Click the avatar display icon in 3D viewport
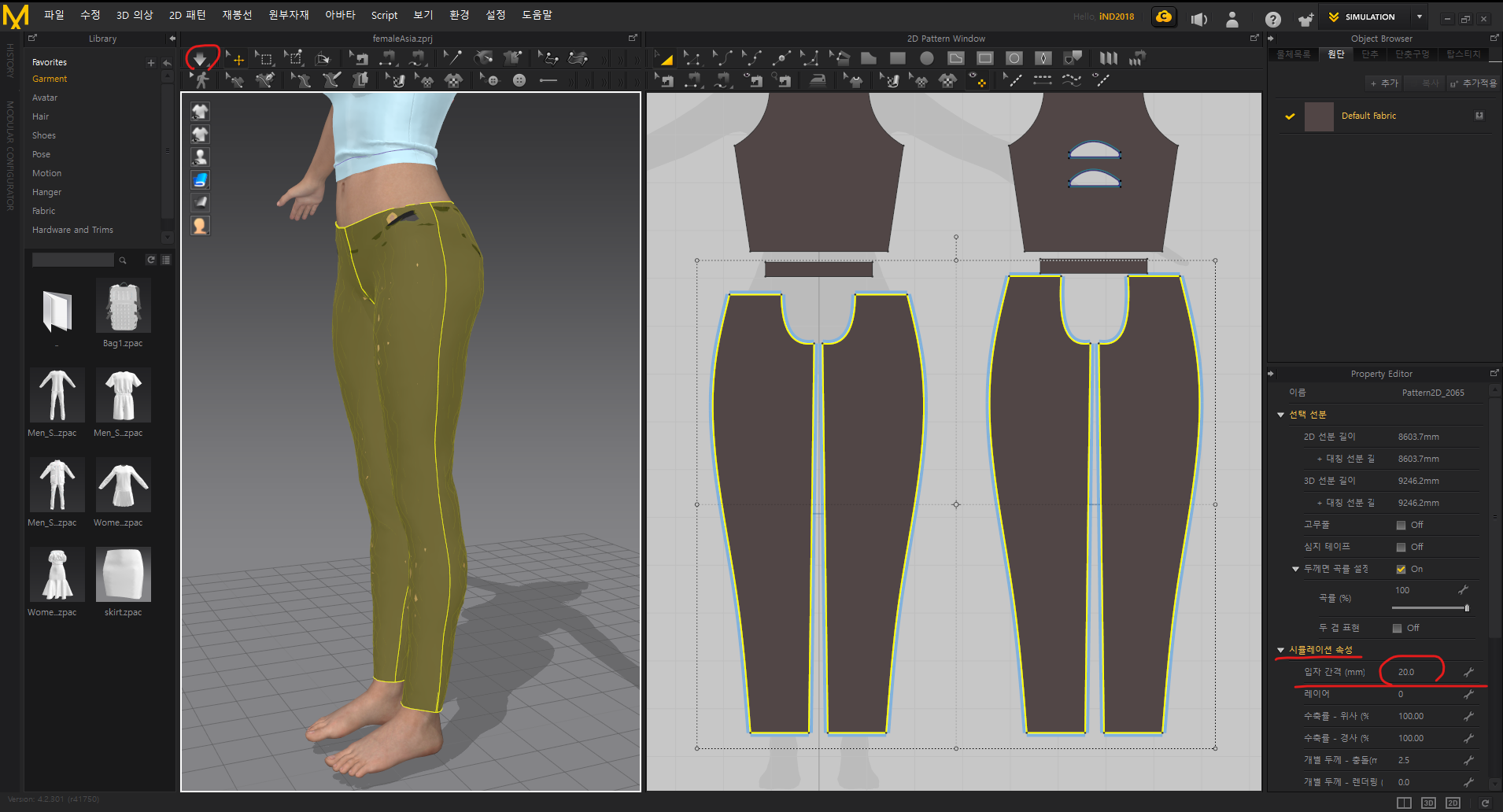Screen dimensions: 1503x812 click(x=200, y=157)
